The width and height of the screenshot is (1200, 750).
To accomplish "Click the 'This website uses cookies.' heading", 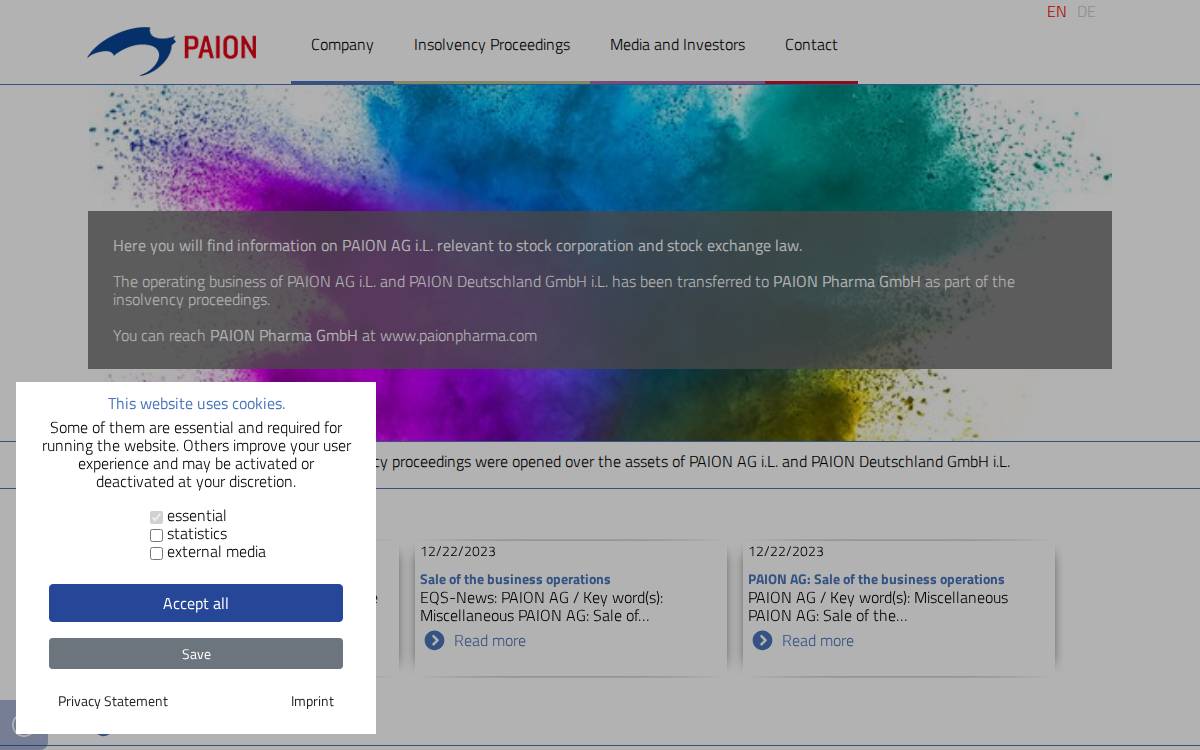I will (196, 404).
